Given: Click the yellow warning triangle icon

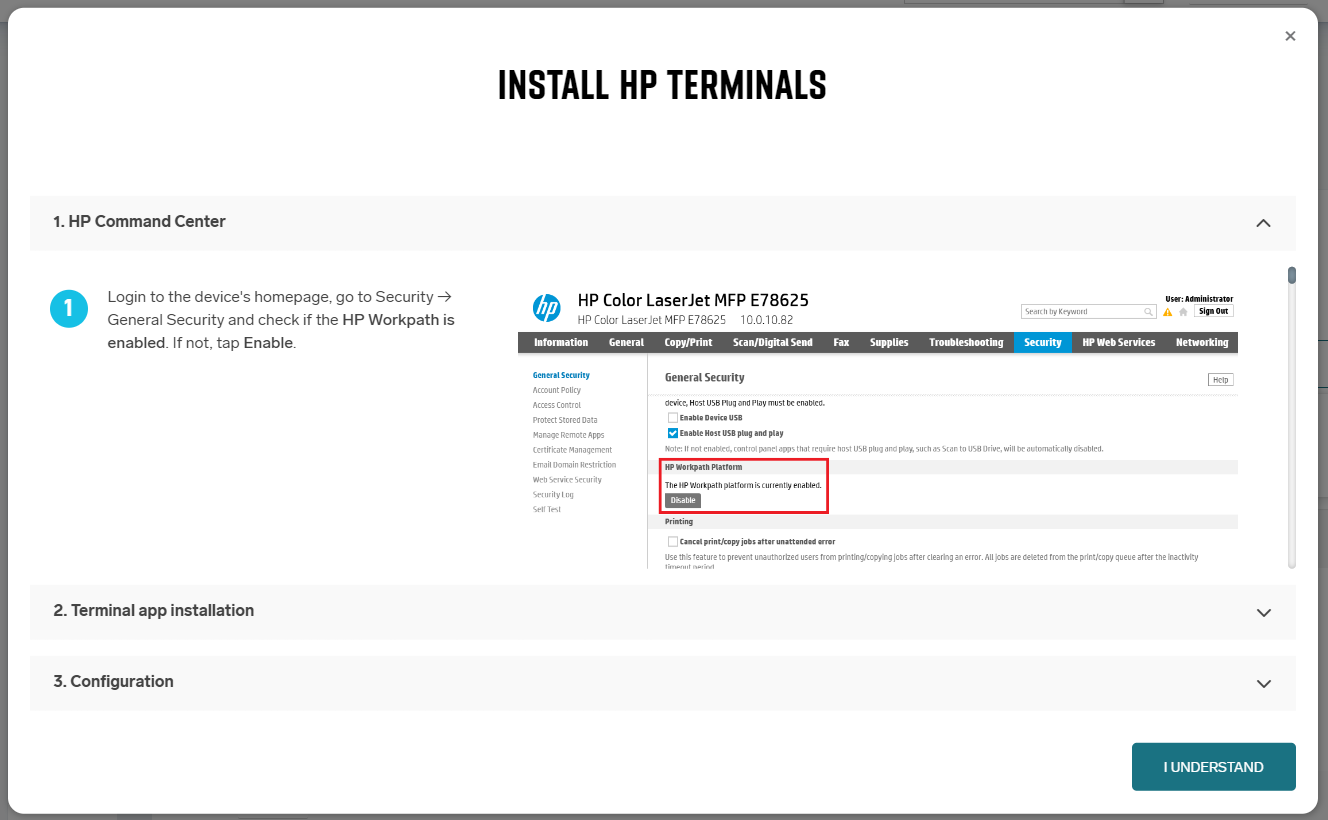Looking at the screenshot, I should (1167, 312).
